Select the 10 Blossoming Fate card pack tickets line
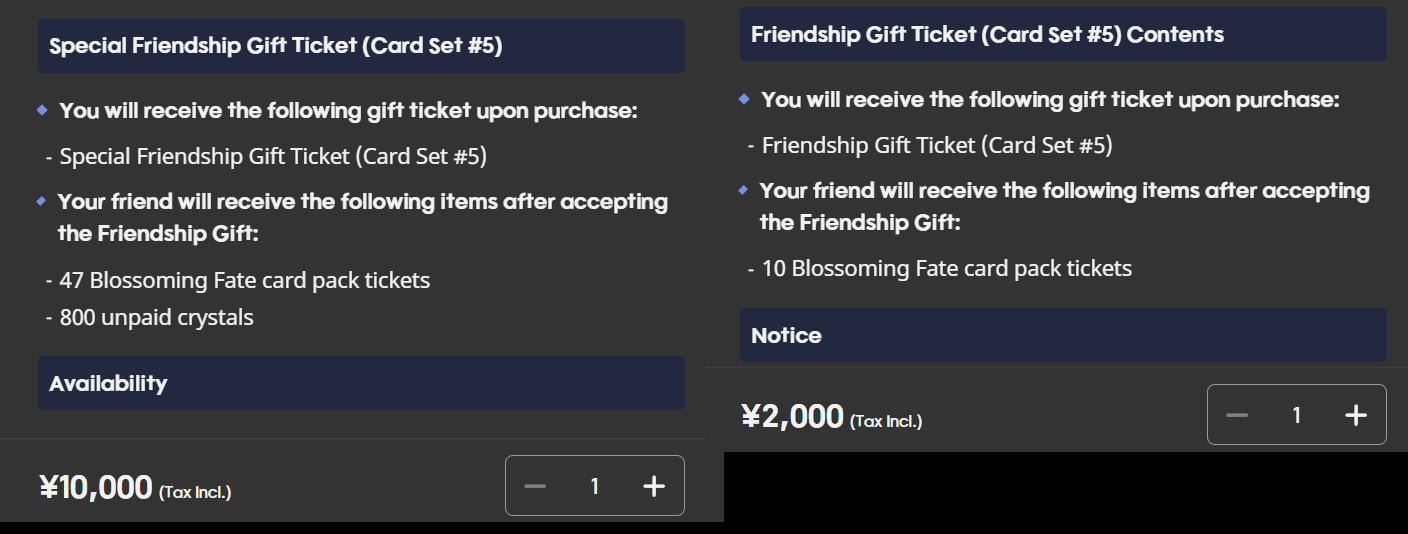The image size is (1408, 534). (946, 268)
